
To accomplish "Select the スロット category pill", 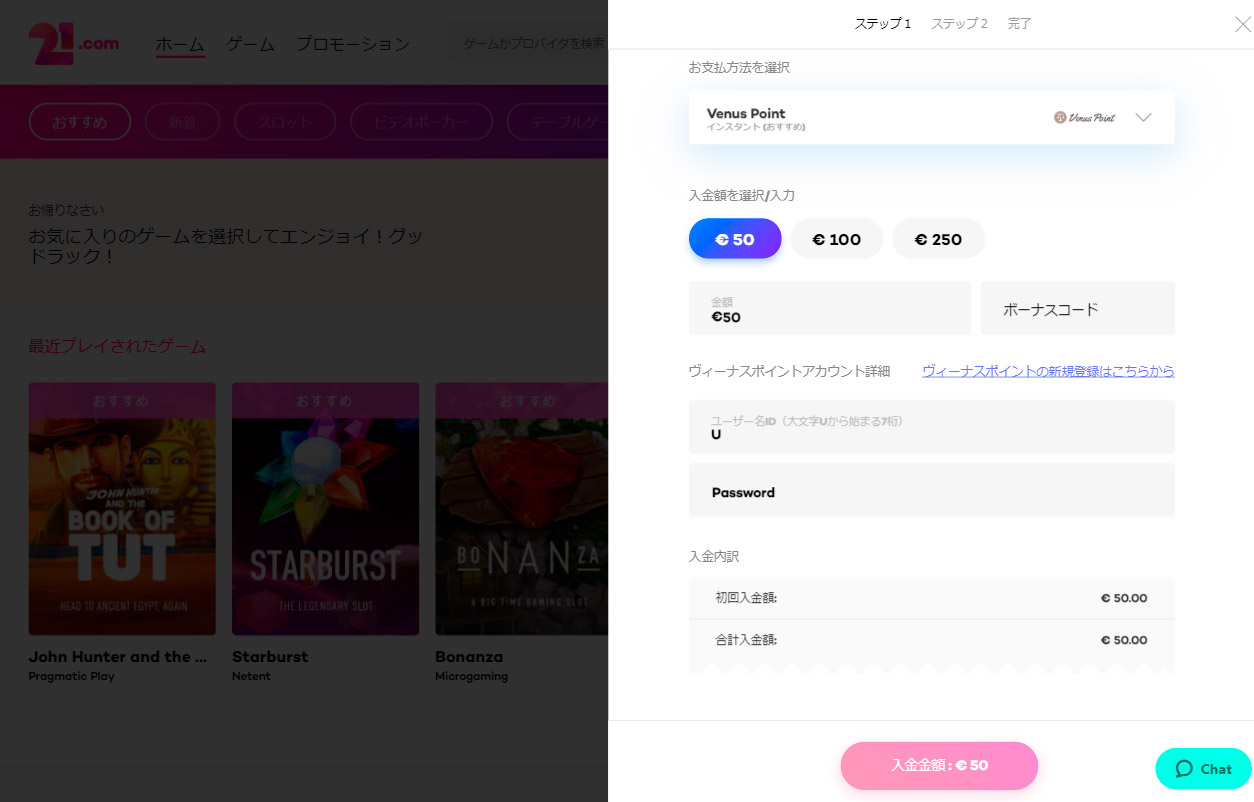I will point(285,122).
